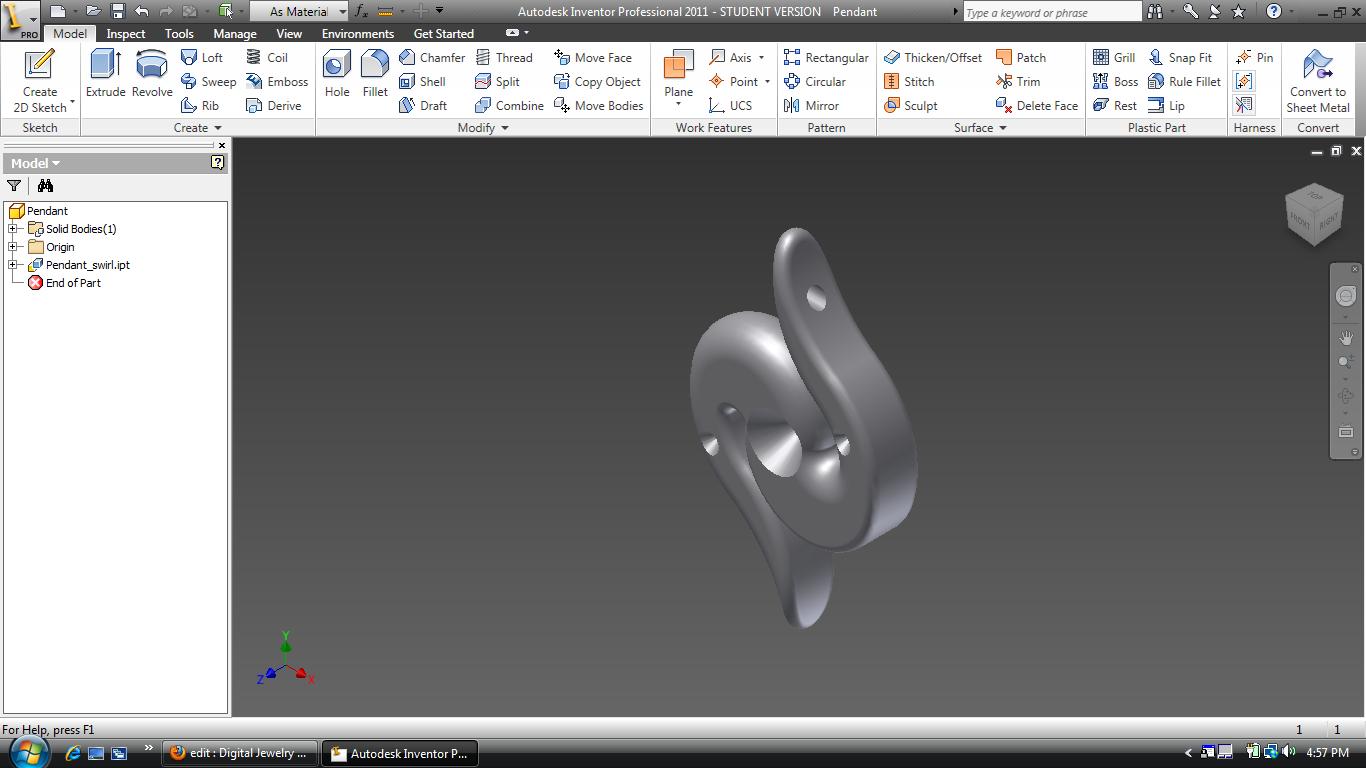Create a Circular pattern
This screenshot has height=768, width=1366.
(815, 82)
